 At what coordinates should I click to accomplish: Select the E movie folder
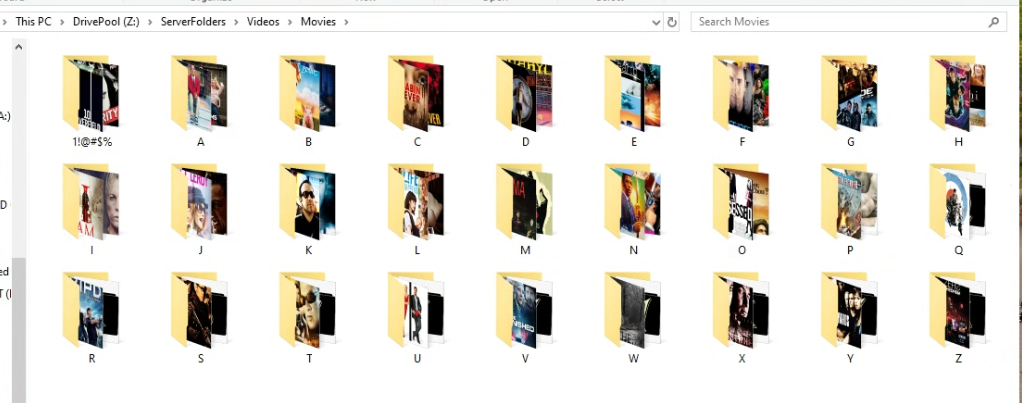632,94
